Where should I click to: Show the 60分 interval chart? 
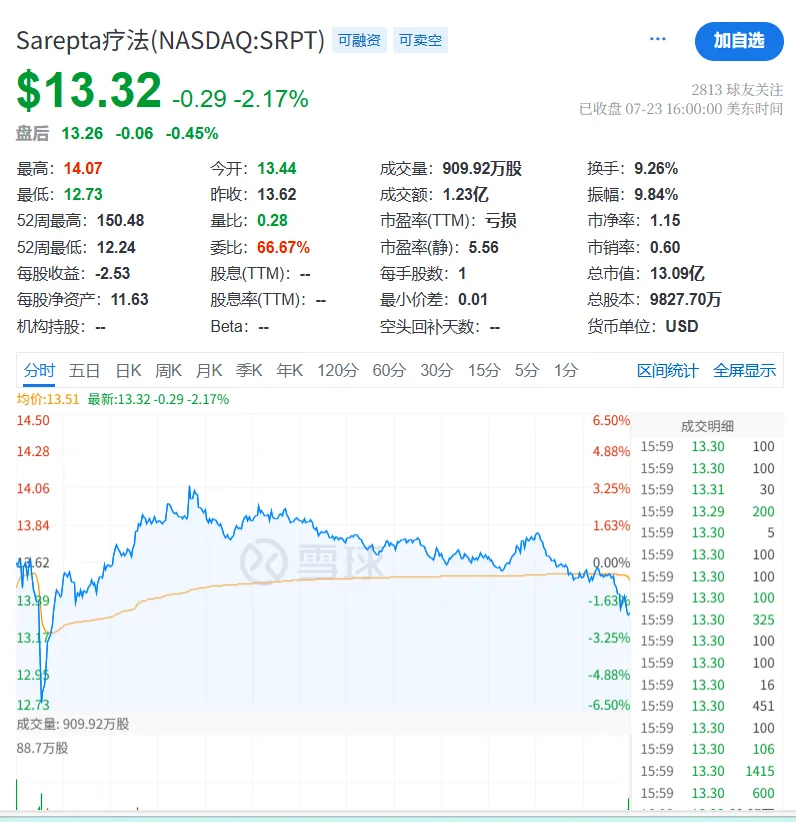tap(388, 370)
